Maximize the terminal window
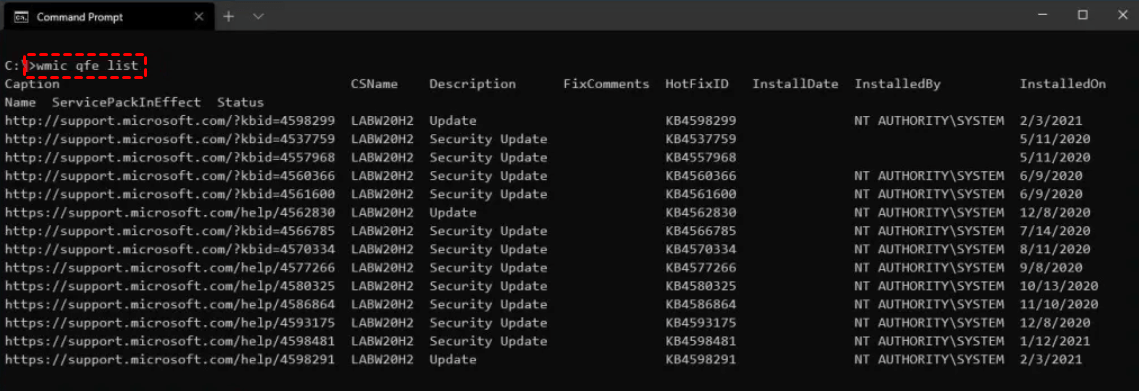This screenshot has height=391, width=1139. [x=1082, y=15]
